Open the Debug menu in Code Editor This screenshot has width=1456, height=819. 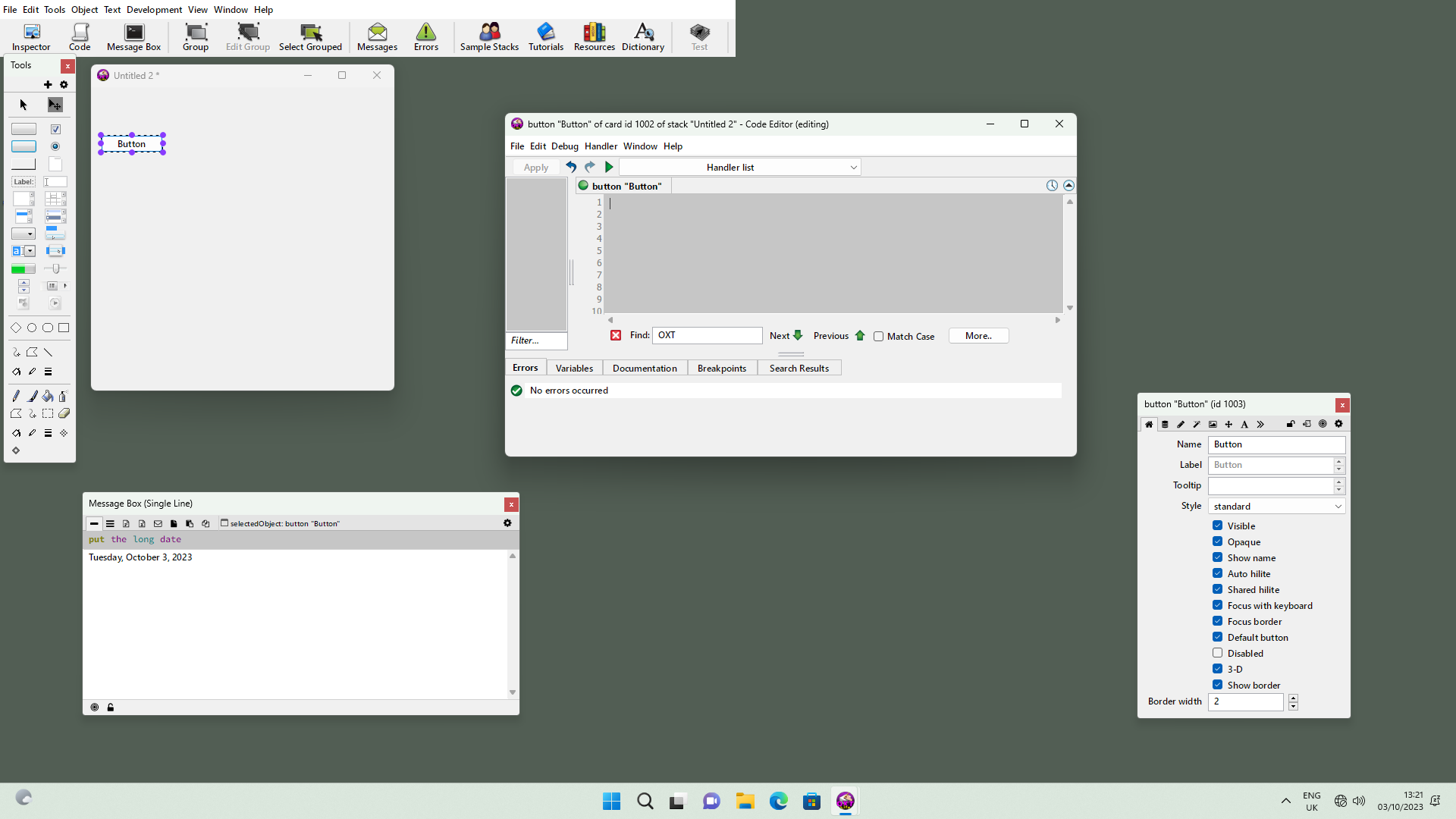(x=564, y=146)
